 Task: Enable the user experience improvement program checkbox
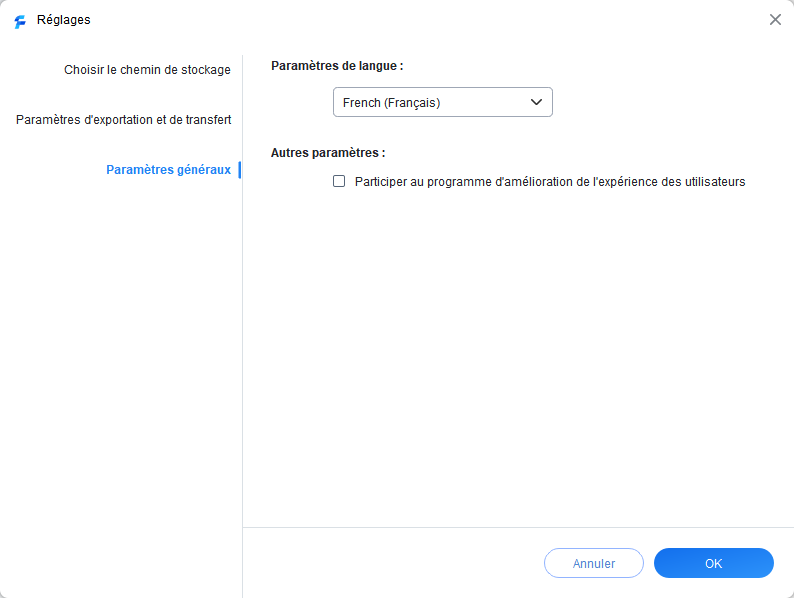(339, 181)
